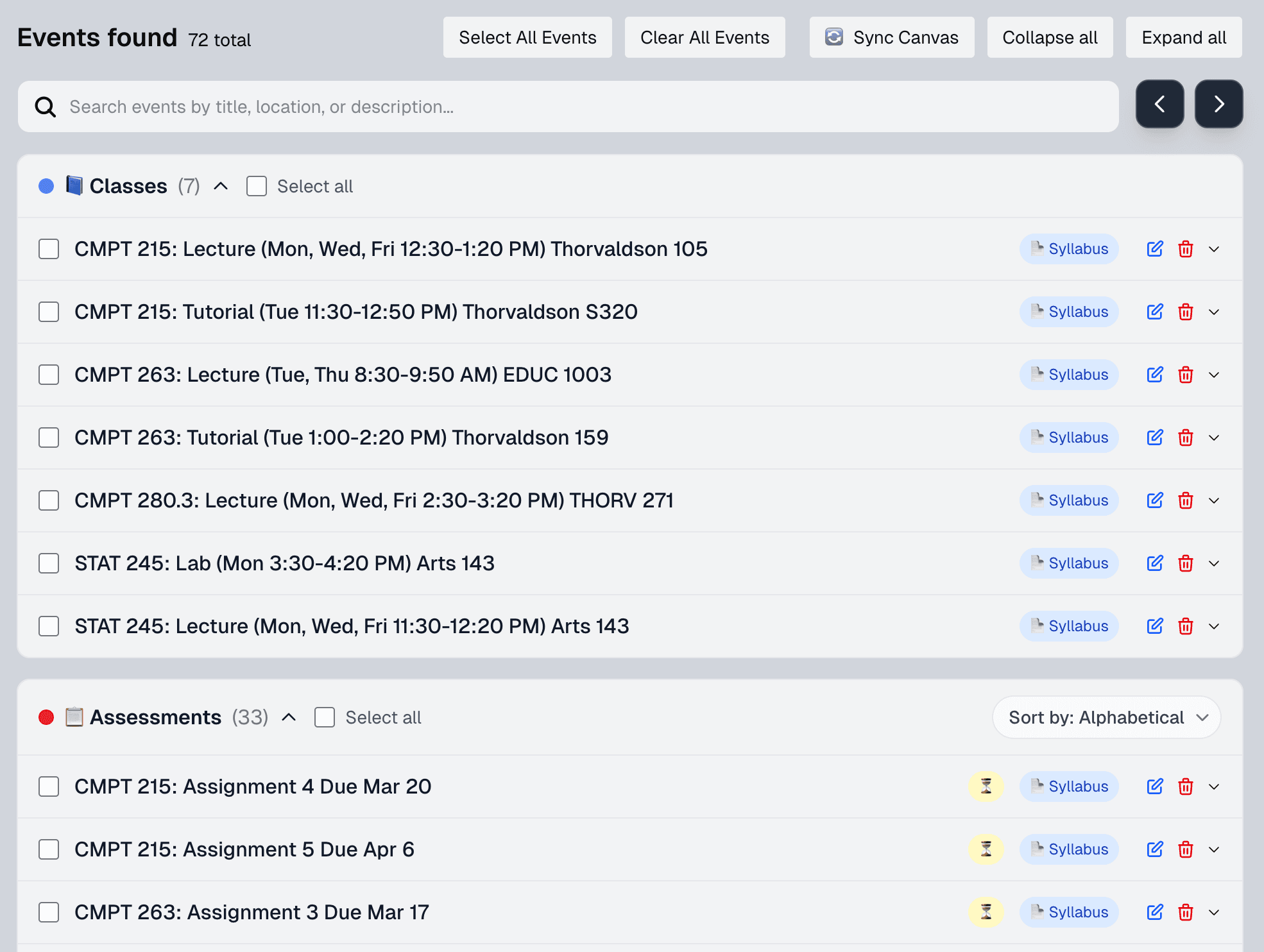Select the hourglass icon on Assignment 4
Viewport: 1264px width, 952px height.
(986, 786)
